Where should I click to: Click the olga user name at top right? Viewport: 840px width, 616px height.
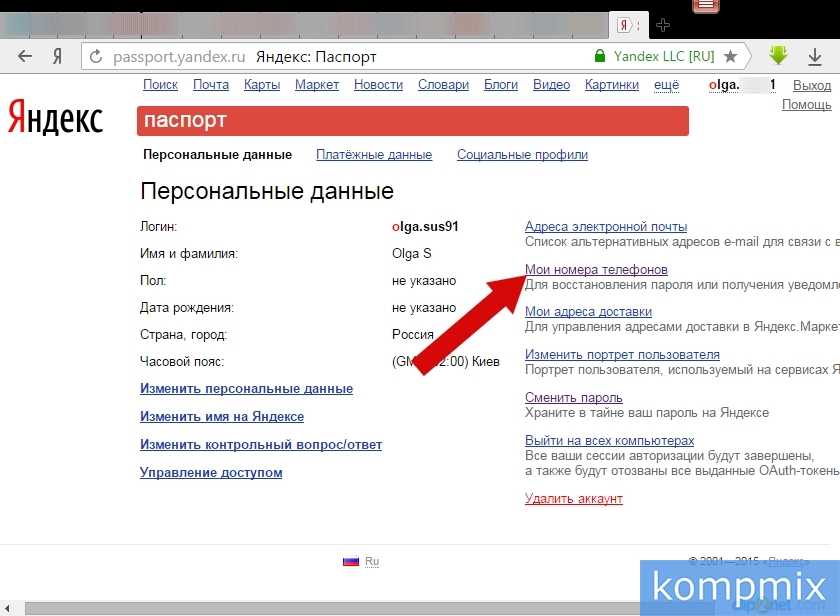742,85
